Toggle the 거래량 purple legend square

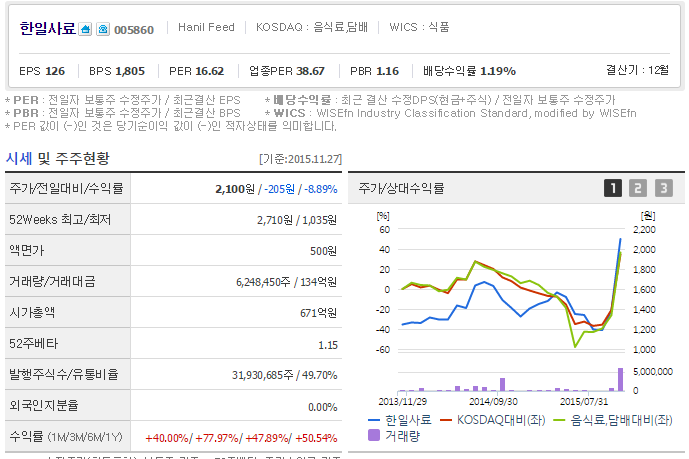click(394, 436)
